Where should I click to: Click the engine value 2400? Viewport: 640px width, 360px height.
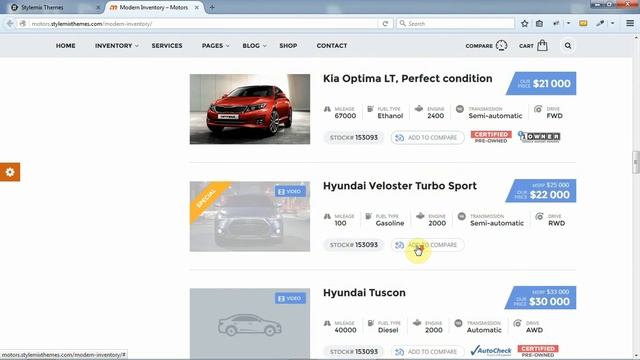point(436,116)
